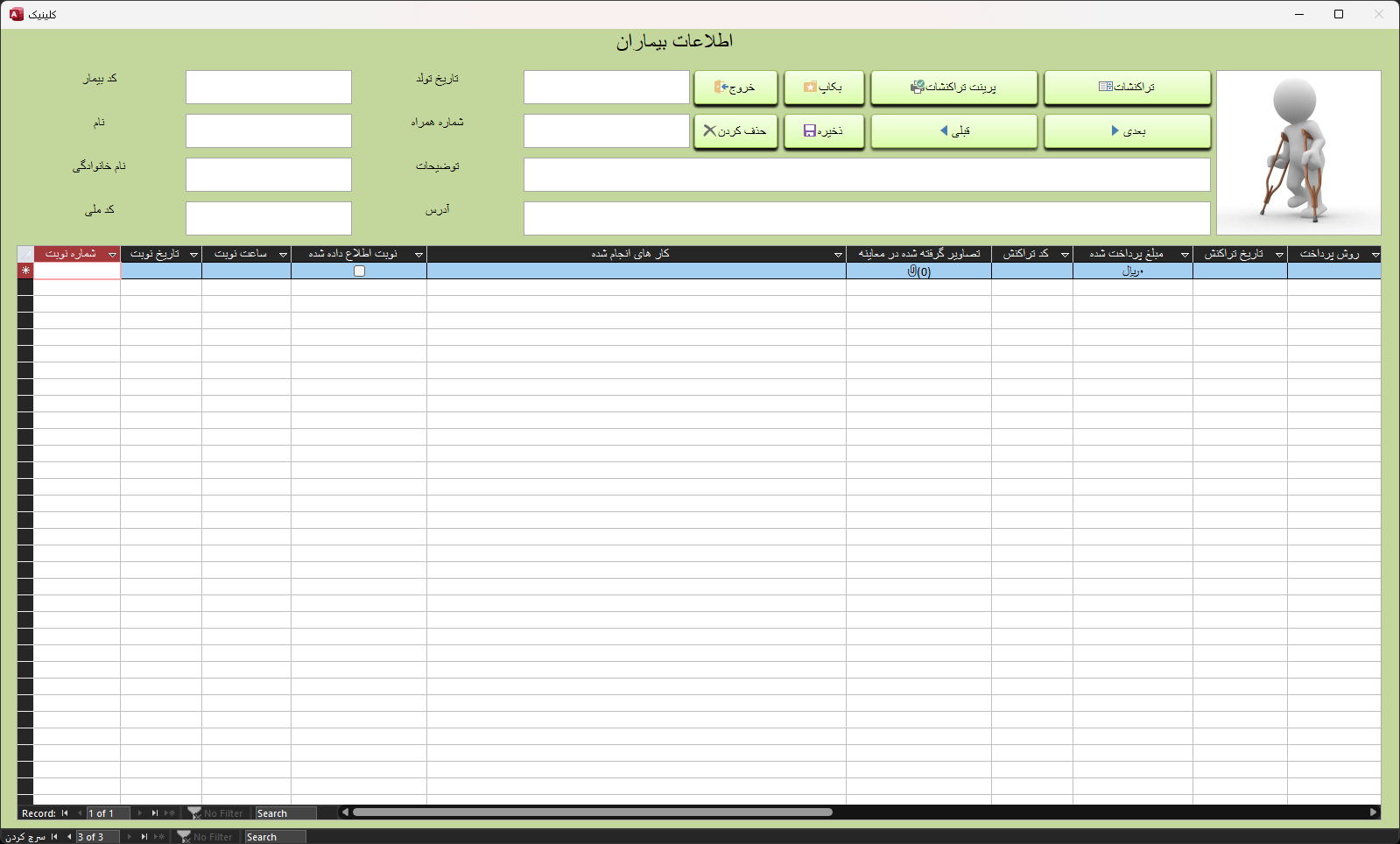Tick the appointment notified checkbox in new row

(x=359, y=271)
